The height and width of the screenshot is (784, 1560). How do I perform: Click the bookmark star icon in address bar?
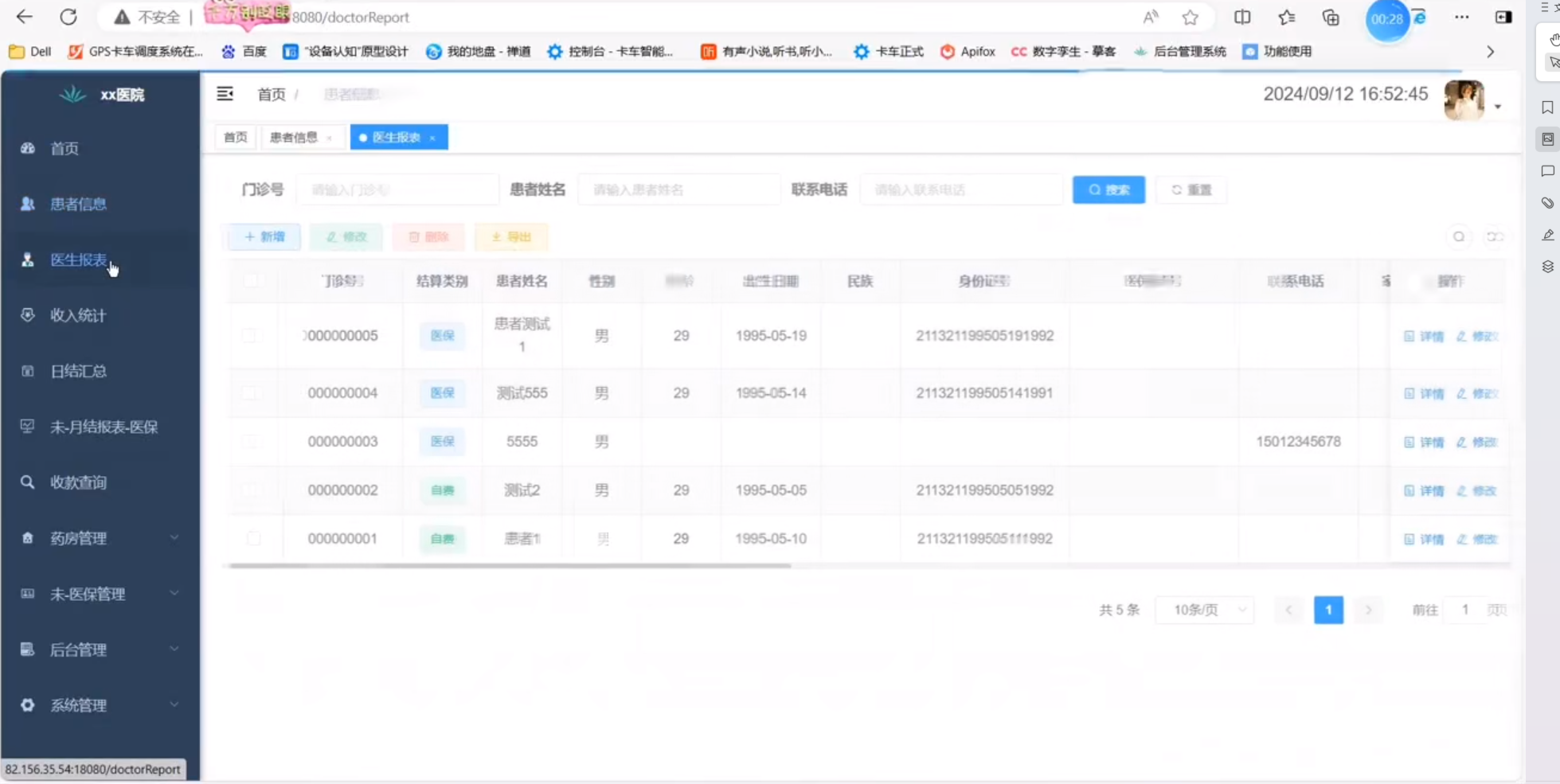[1190, 18]
